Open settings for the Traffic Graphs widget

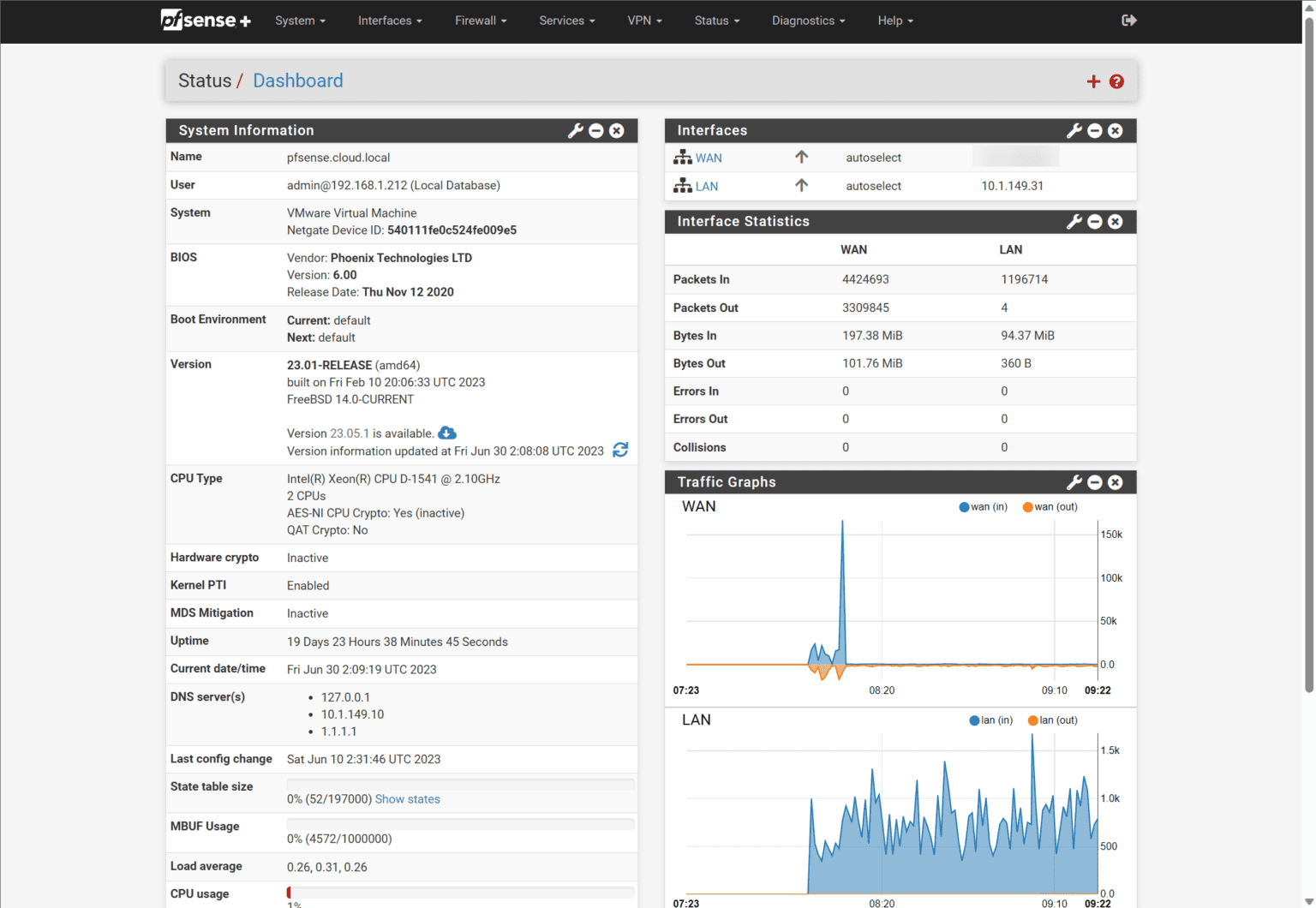(x=1074, y=482)
